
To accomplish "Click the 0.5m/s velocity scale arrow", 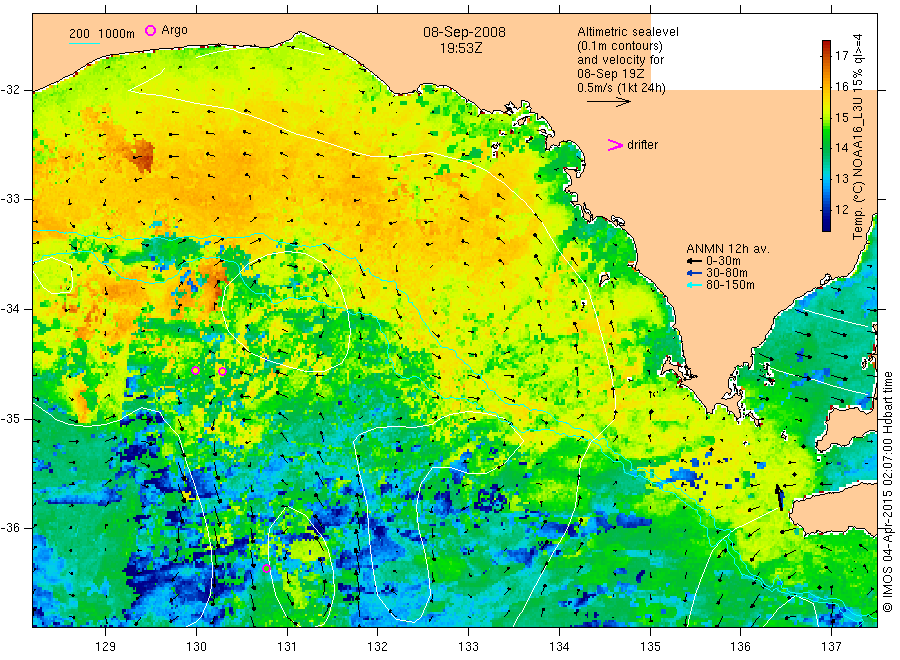I will point(608,102).
